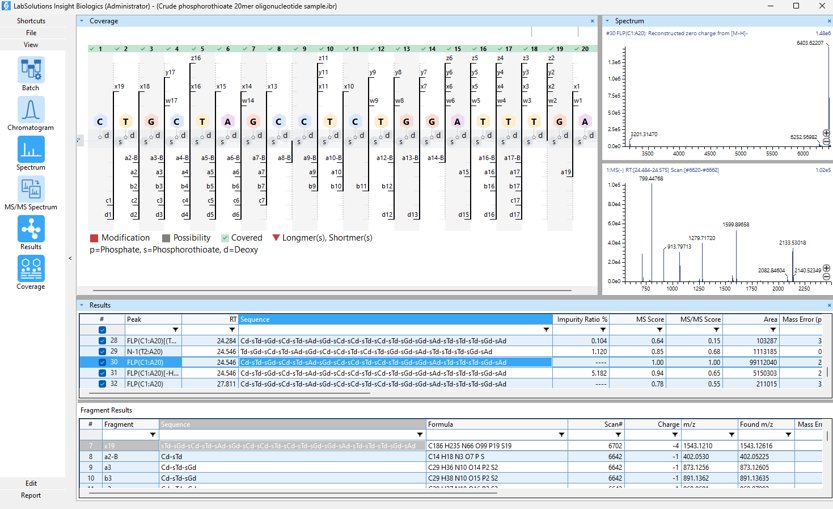Uncheck result row 28 checkbox
Viewport: 833px width, 509px height.
[x=103, y=341]
